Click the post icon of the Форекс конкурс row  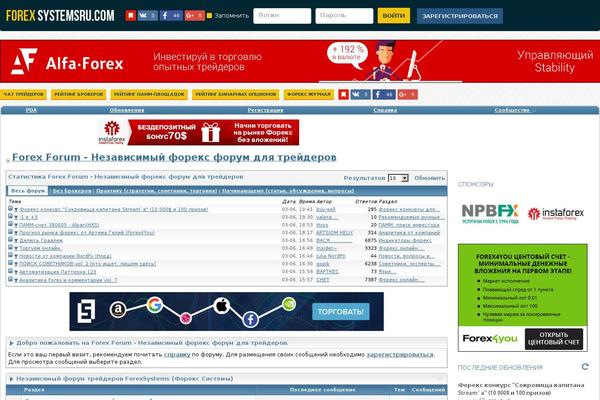pos(10,209)
